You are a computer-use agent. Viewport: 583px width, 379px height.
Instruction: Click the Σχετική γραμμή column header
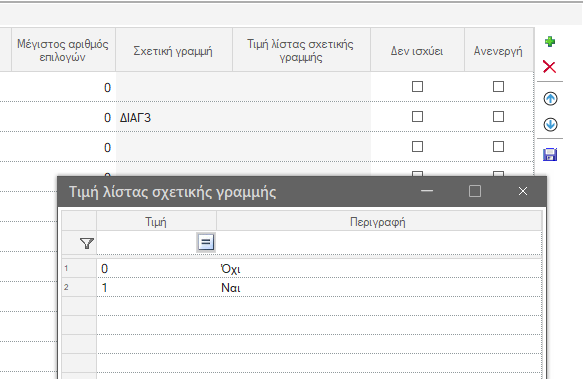click(174, 50)
